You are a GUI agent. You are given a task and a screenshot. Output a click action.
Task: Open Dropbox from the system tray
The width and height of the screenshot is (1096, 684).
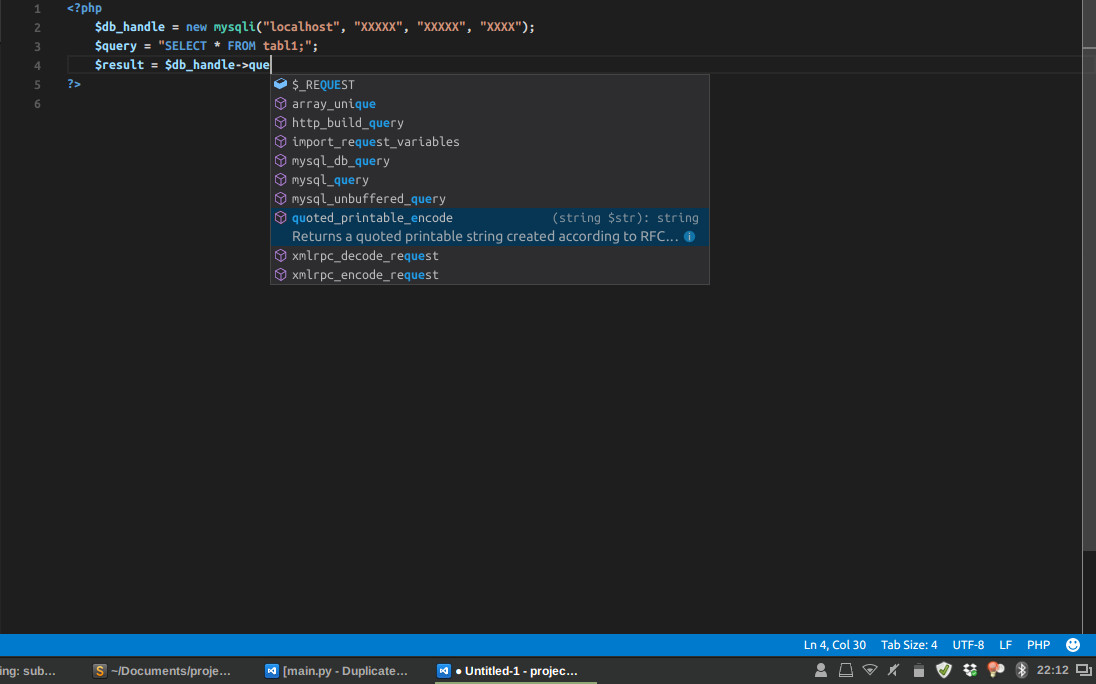pos(970,670)
